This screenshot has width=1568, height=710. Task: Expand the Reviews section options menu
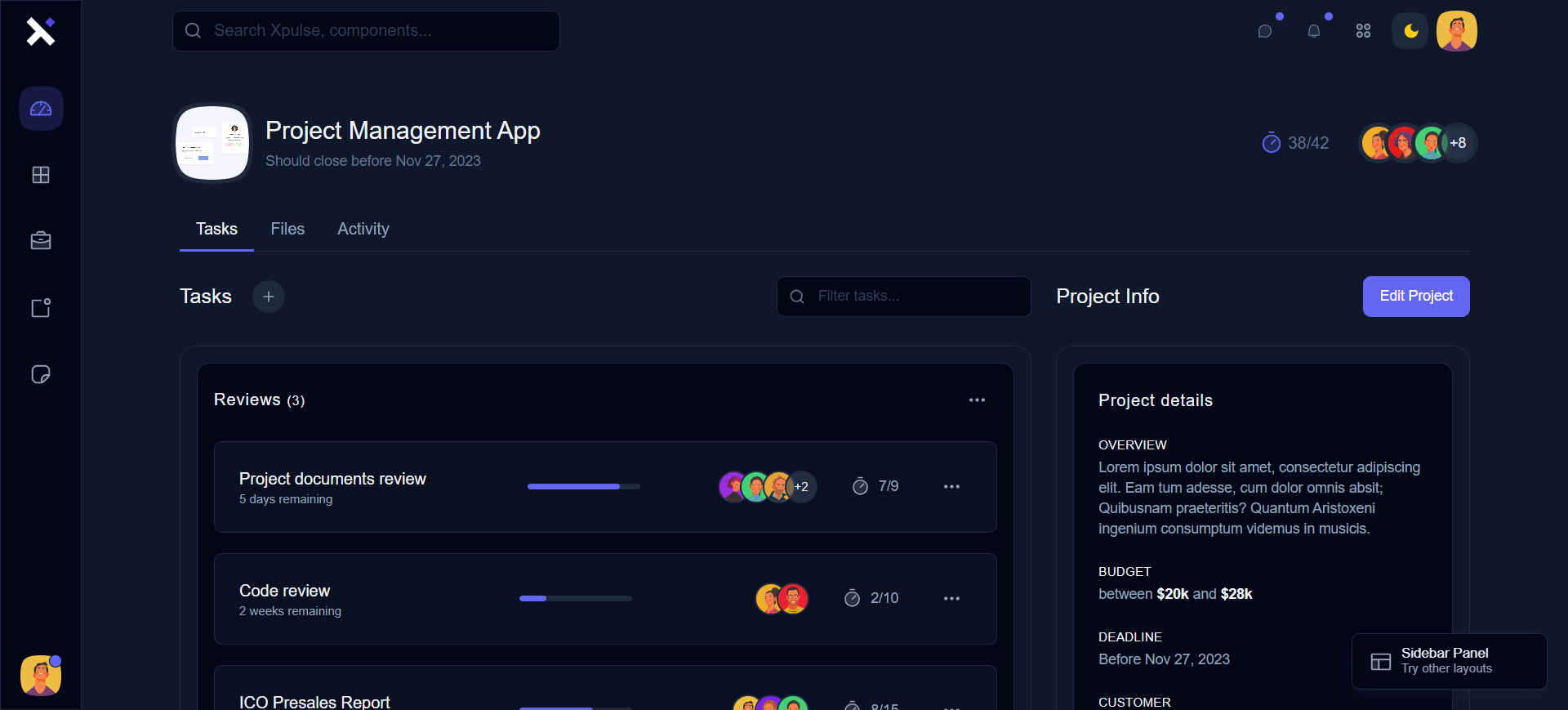coord(977,400)
